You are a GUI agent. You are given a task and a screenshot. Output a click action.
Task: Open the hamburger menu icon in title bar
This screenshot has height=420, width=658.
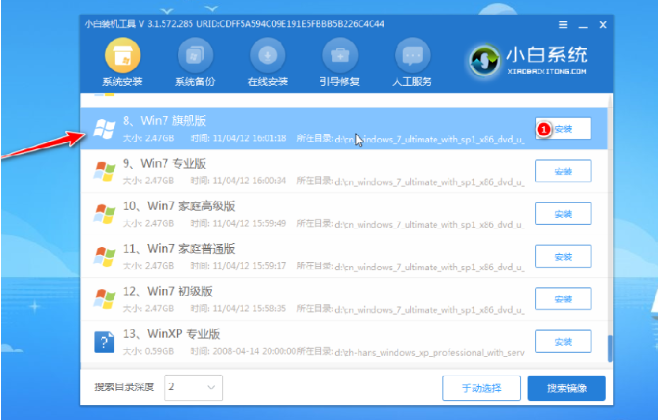pyautogui.click(x=563, y=25)
